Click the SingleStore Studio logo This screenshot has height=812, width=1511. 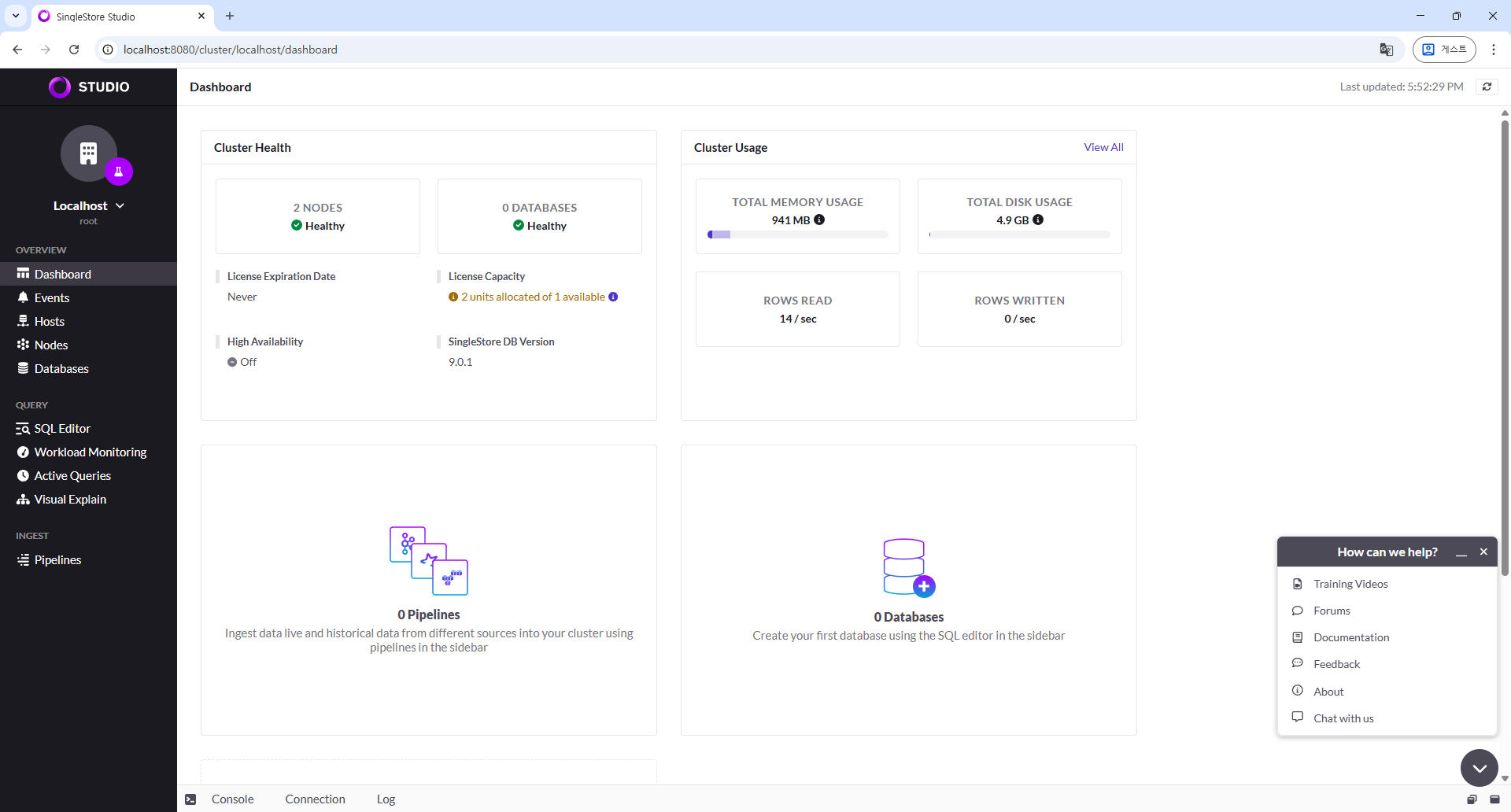pos(89,87)
